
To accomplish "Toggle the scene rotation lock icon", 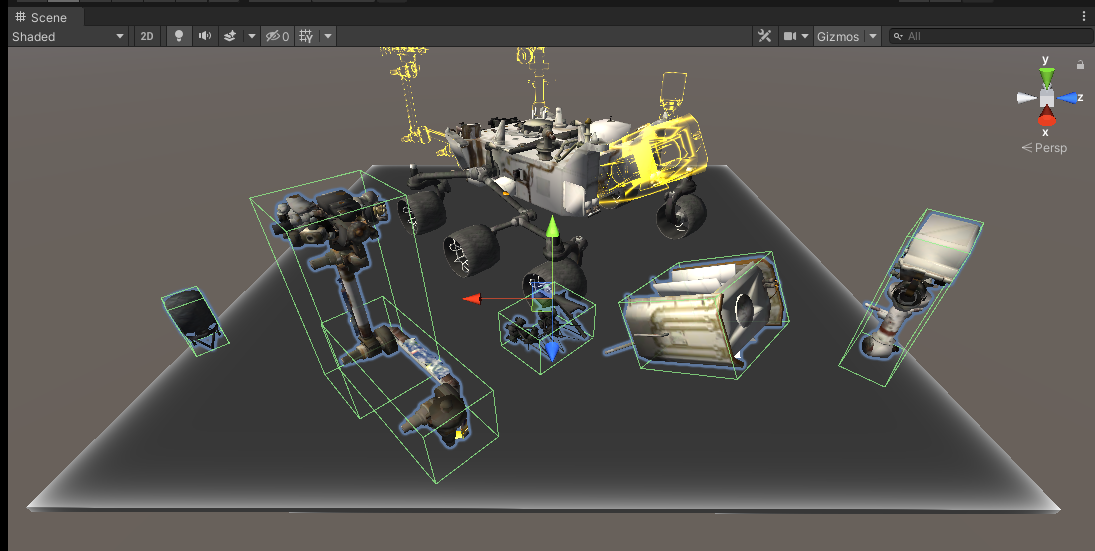I will [1080, 64].
